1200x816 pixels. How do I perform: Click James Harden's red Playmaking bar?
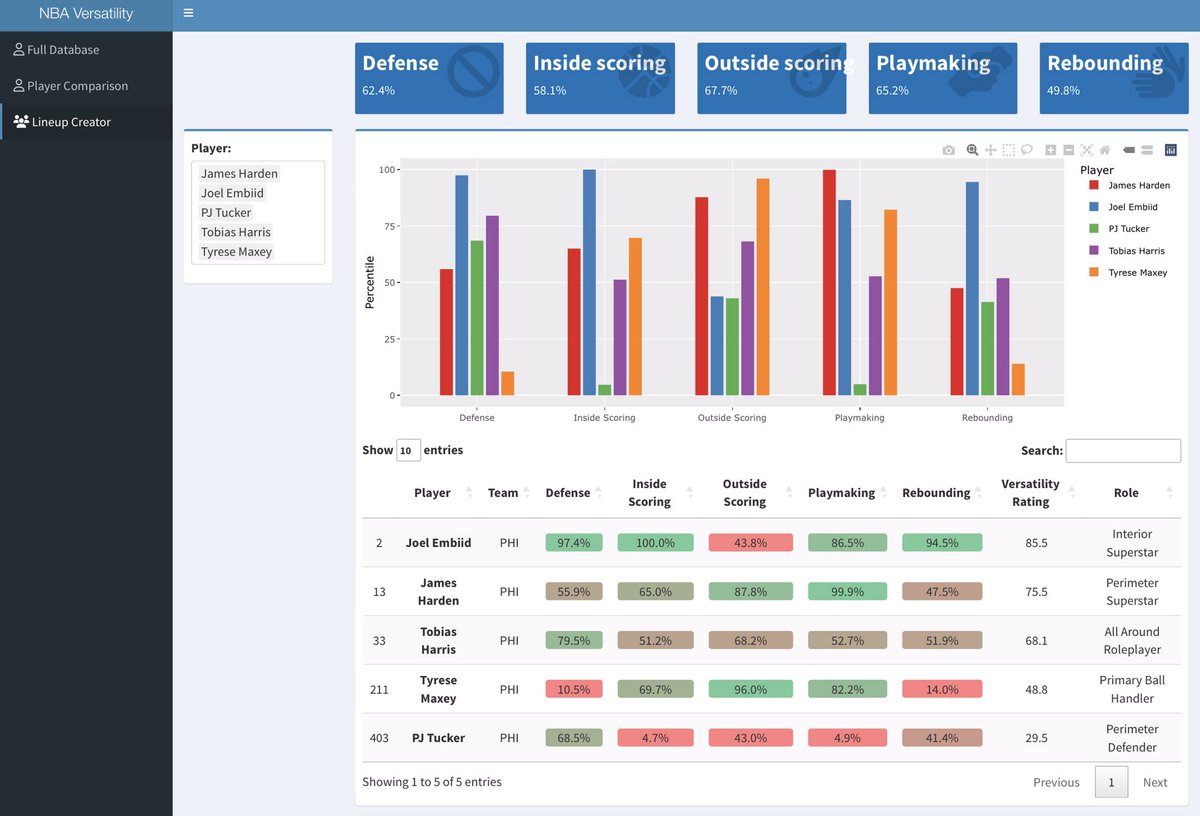pyautogui.click(x=829, y=282)
